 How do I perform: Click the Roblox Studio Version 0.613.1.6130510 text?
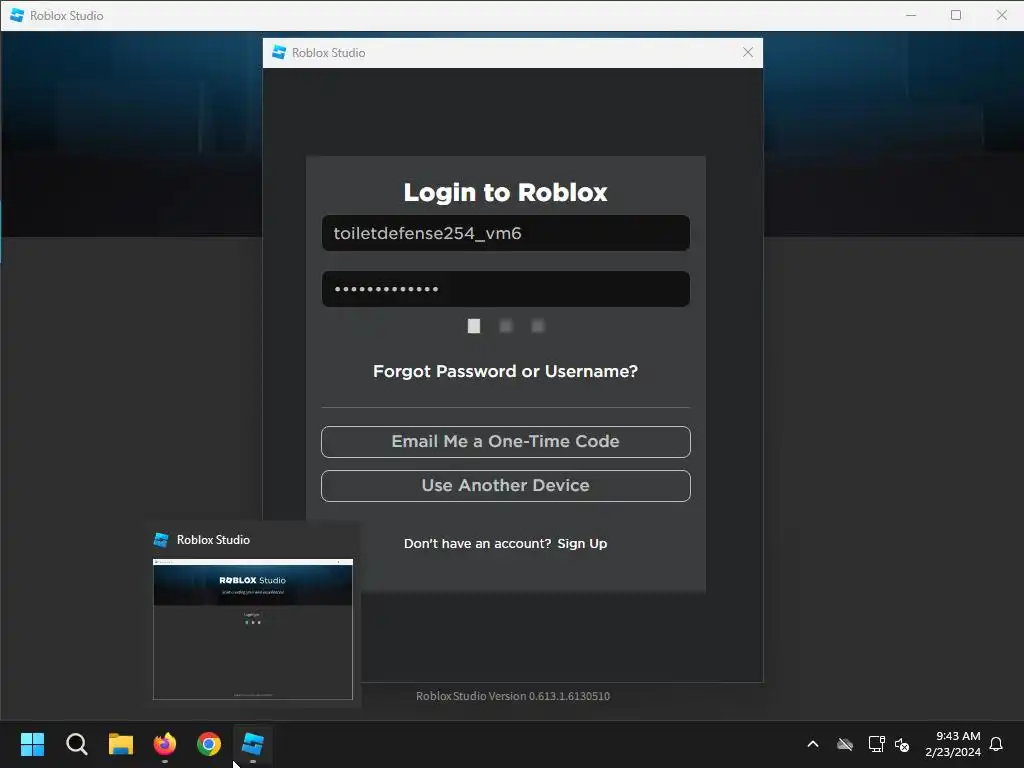pyautogui.click(x=513, y=696)
